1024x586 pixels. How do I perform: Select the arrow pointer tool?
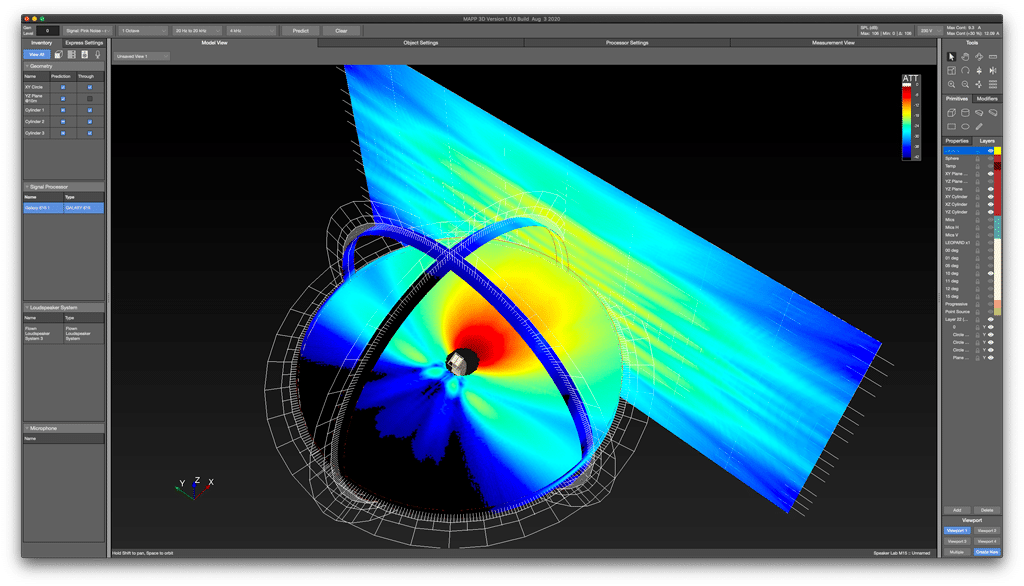tap(951, 57)
